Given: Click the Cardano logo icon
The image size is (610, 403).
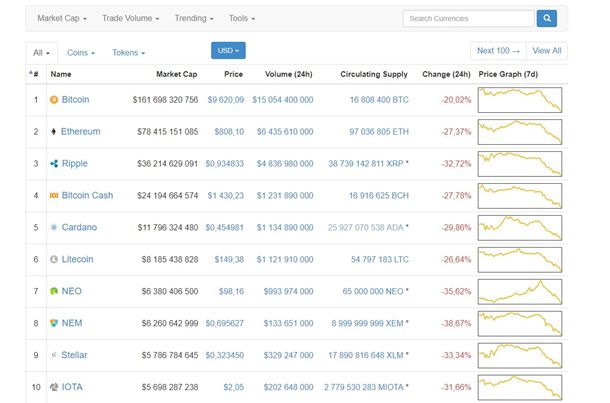Looking at the screenshot, I should pos(54,228).
